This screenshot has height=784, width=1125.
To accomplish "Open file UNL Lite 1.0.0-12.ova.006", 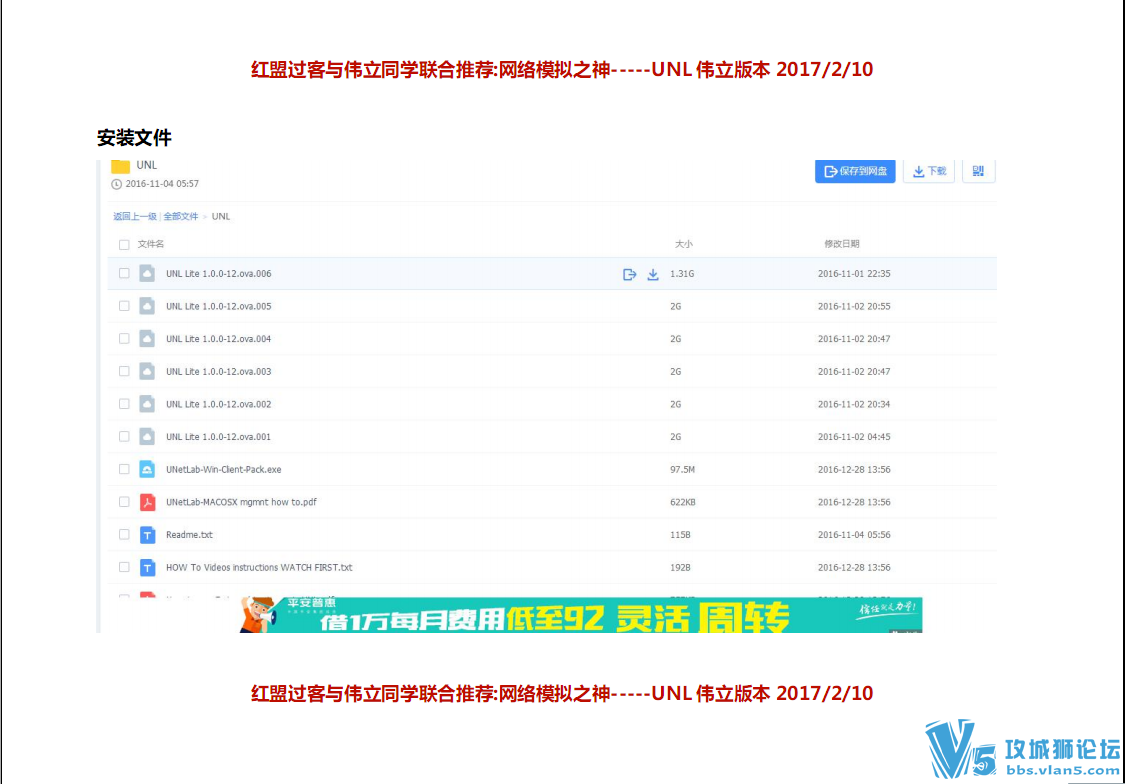I will coord(219,274).
